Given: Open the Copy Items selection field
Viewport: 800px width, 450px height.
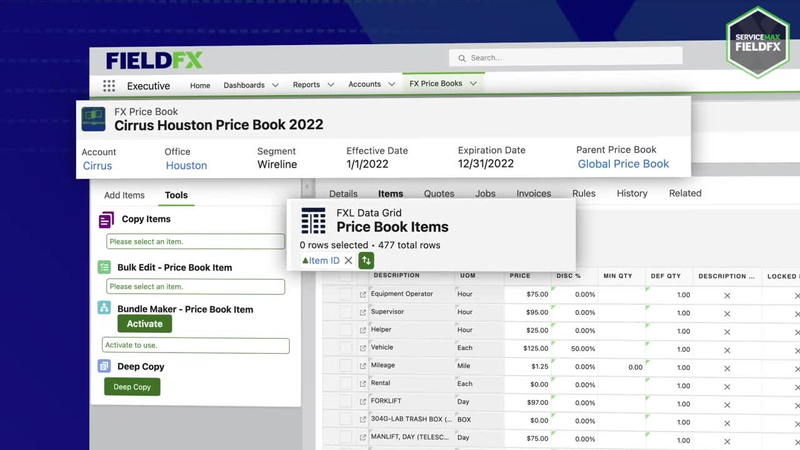Looking at the screenshot, I should tap(195, 241).
